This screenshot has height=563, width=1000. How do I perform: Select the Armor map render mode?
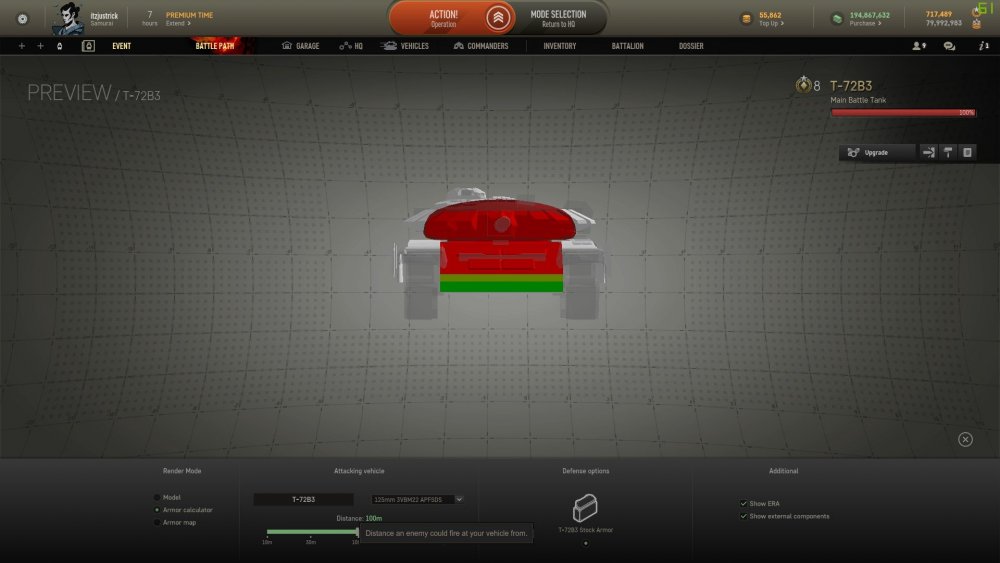pos(157,523)
